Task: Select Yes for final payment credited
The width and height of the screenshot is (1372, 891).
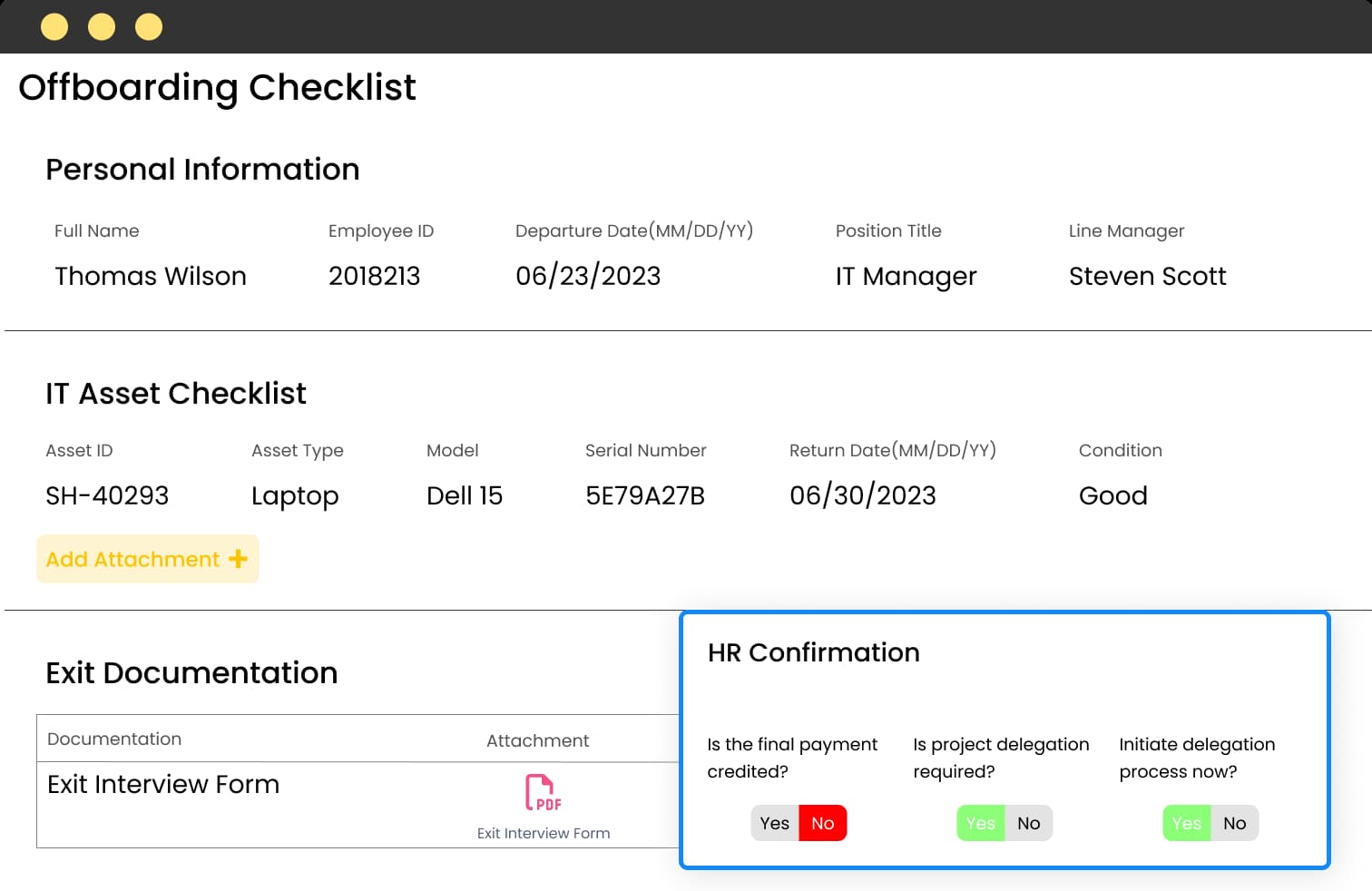Action: click(774, 823)
